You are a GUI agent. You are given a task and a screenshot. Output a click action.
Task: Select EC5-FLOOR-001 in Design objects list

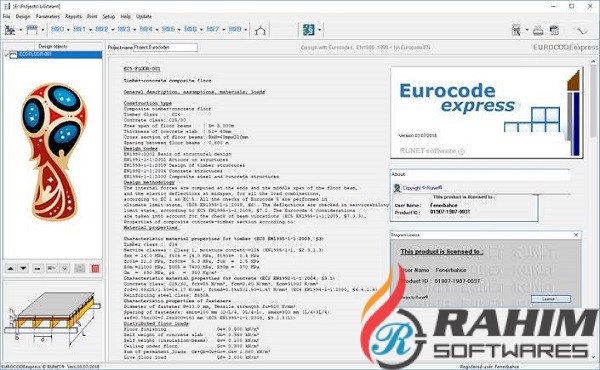[x=54, y=55]
